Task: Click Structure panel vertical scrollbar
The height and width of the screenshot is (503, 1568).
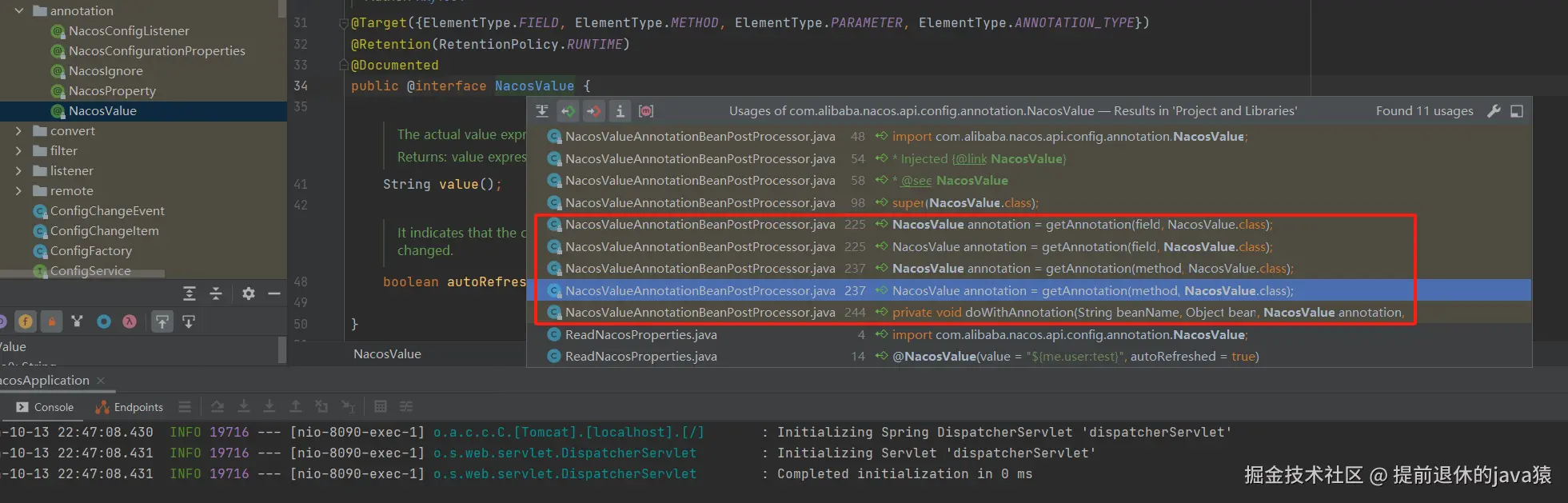Action: (x=281, y=350)
